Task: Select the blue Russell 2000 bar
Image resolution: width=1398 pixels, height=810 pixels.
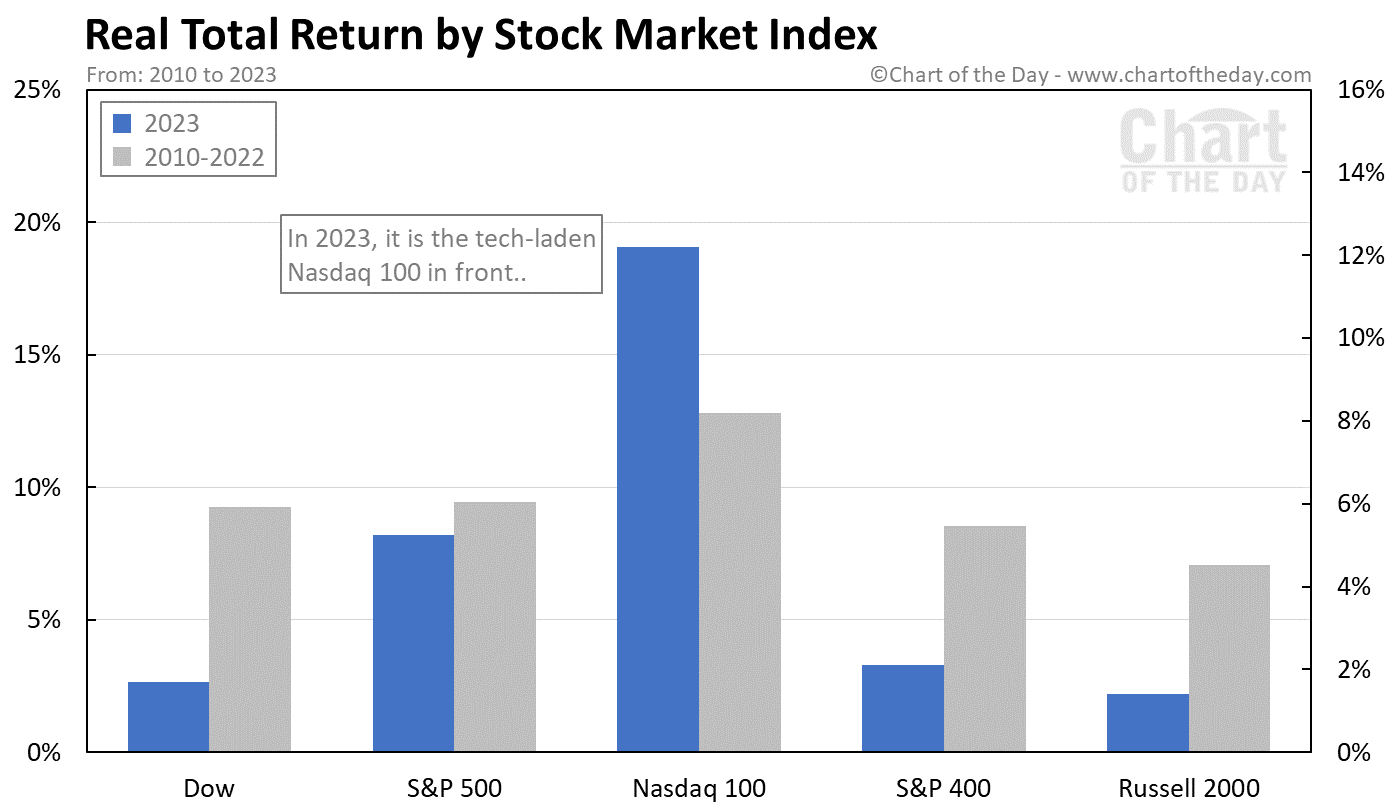Action: pos(1147,722)
